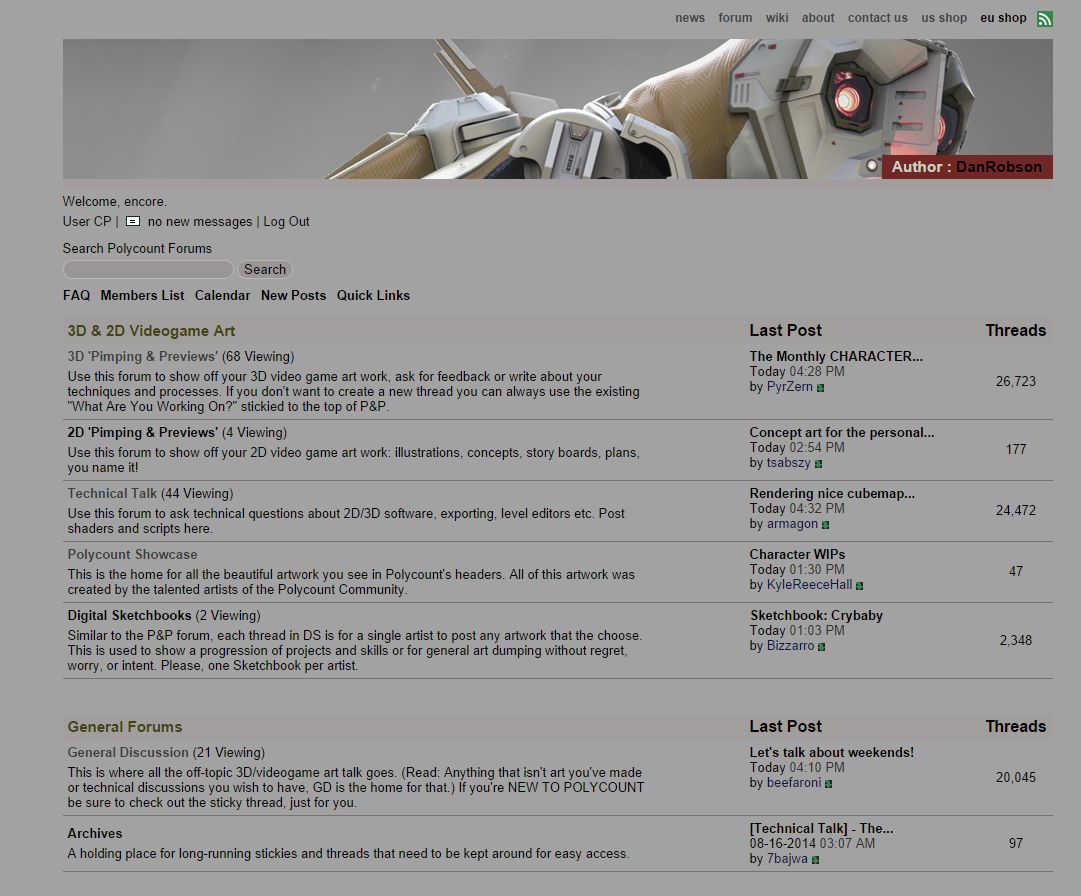Click the Search button

pyautogui.click(x=265, y=269)
